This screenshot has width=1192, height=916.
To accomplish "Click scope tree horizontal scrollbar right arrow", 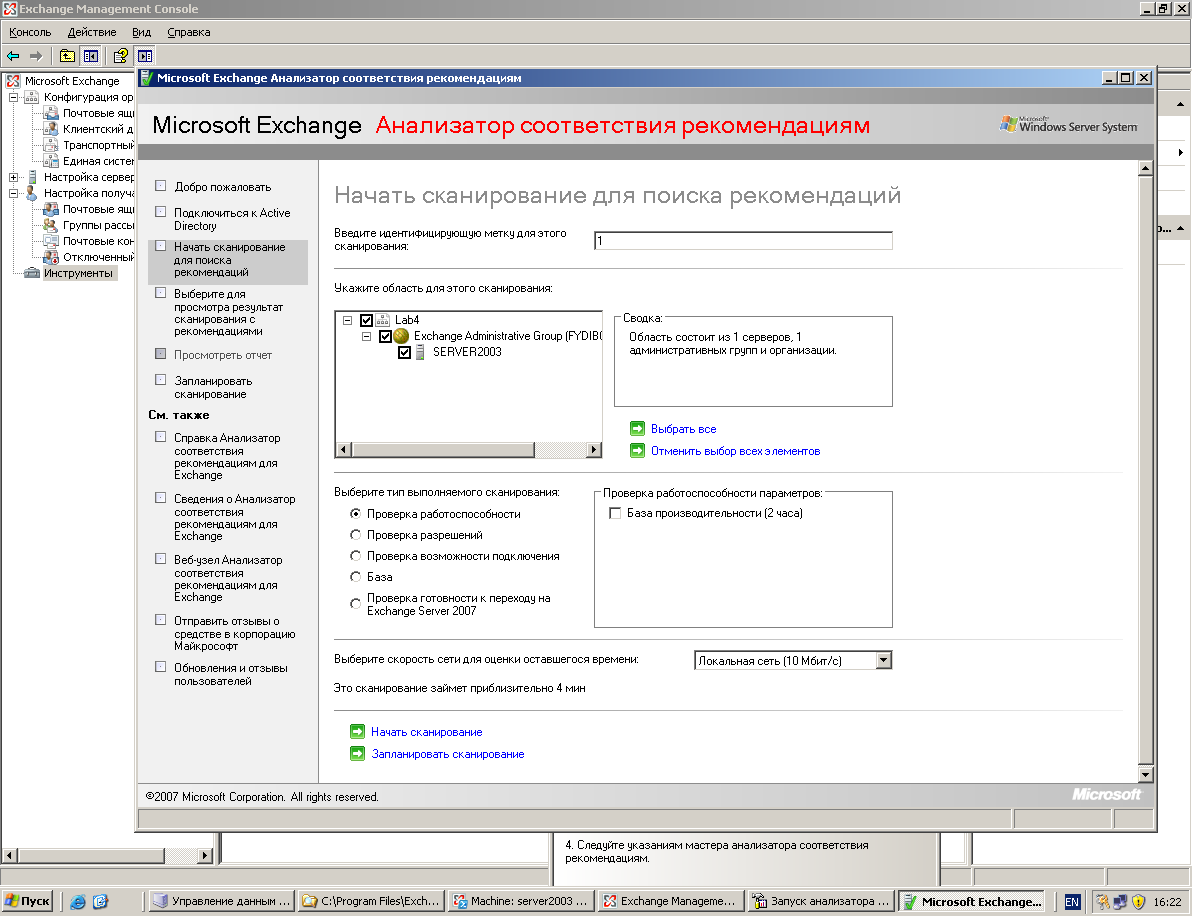I will click(594, 449).
